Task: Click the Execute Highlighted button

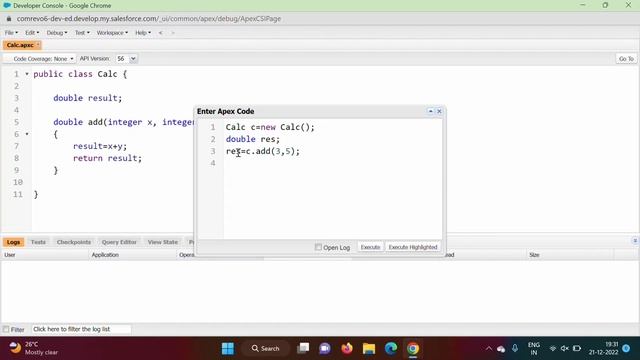Action: pyautogui.click(x=413, y=247)
